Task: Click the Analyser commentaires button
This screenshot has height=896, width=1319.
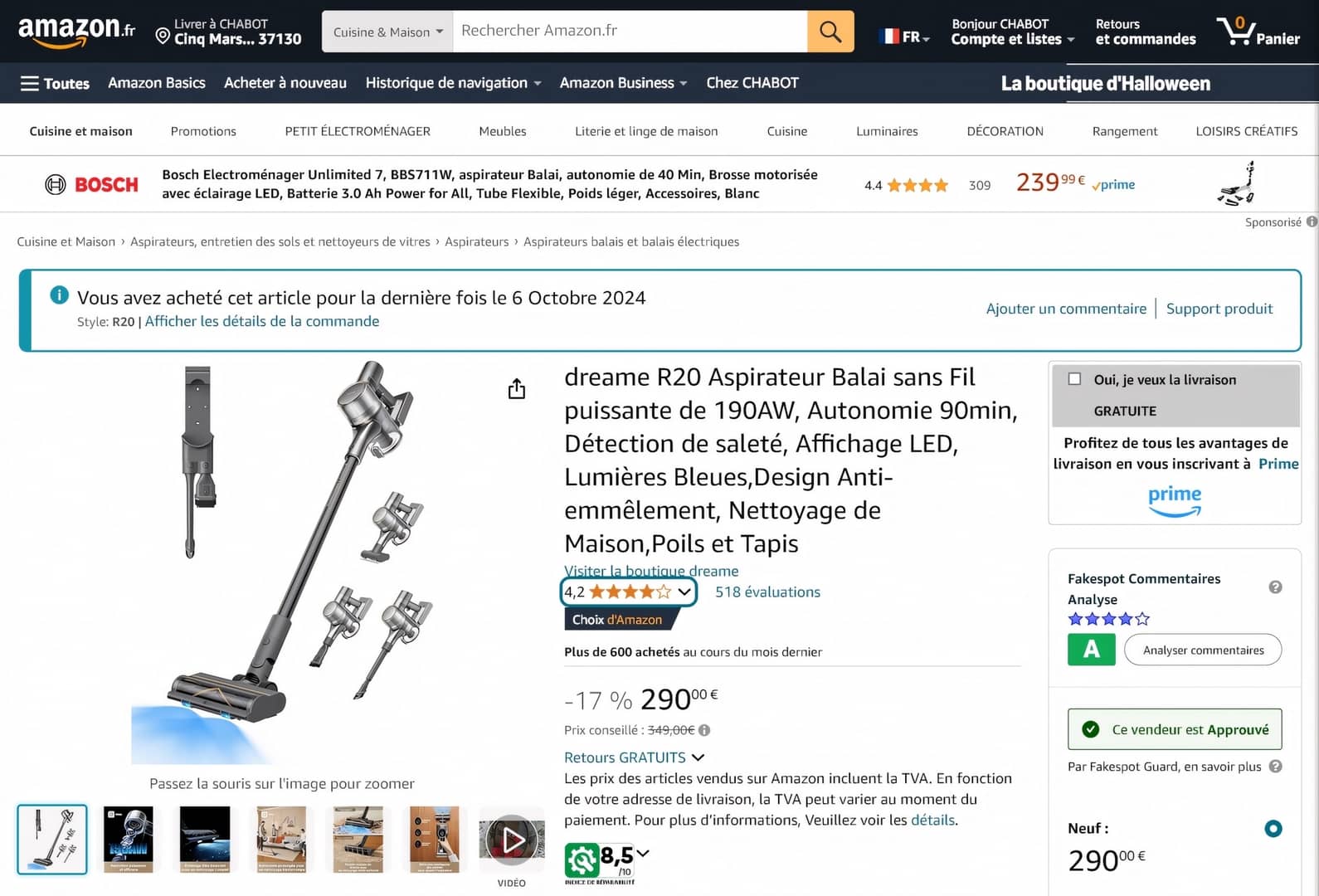Action: [x=1203, y=650]
